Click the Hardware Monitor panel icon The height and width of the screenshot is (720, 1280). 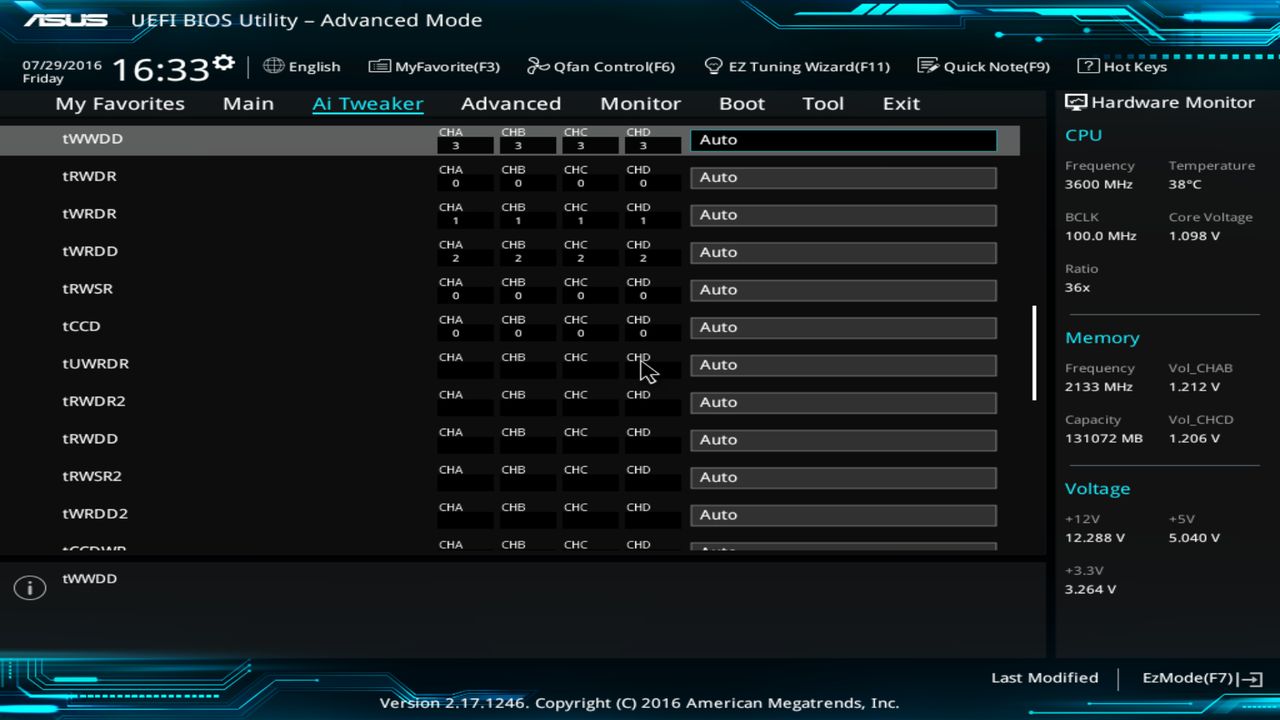pyautogui.click(x=1076, y=101)
